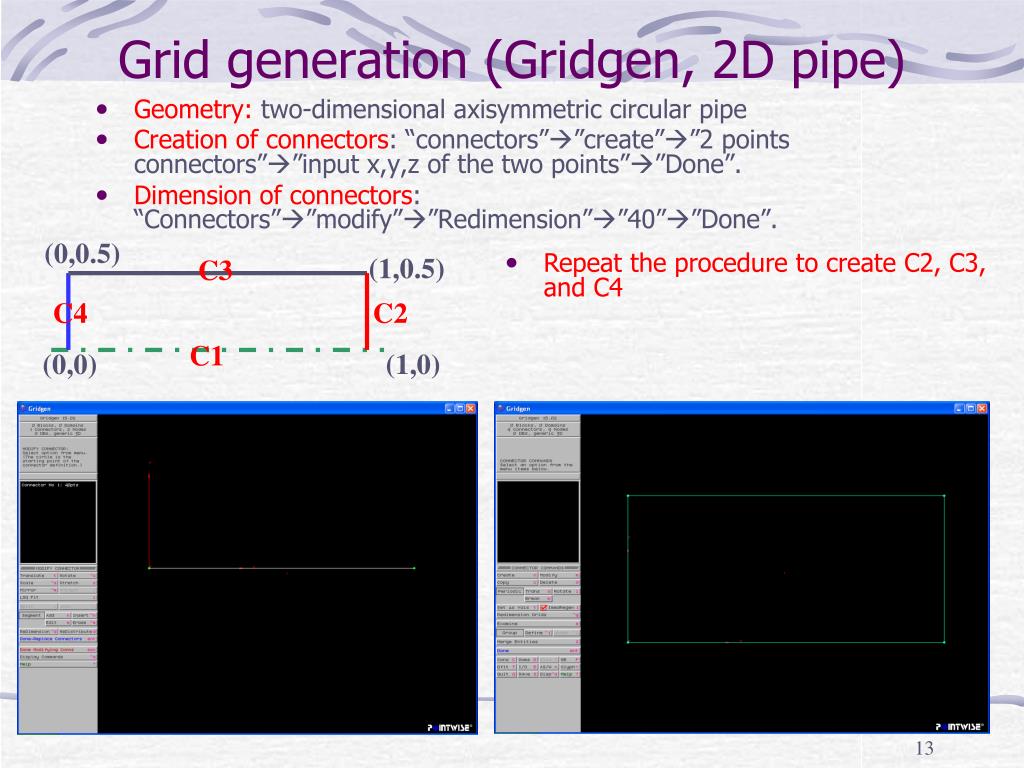Click the left Gridgen title bar icon
The image size is (1024, 768).
(x=23, y=408)
